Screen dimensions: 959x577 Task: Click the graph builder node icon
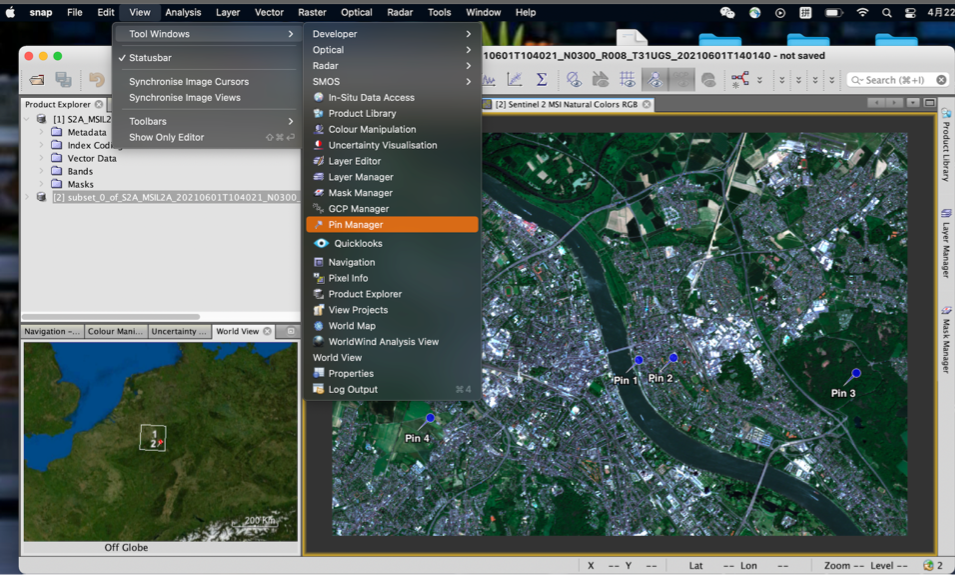click(x=740, y=80)
